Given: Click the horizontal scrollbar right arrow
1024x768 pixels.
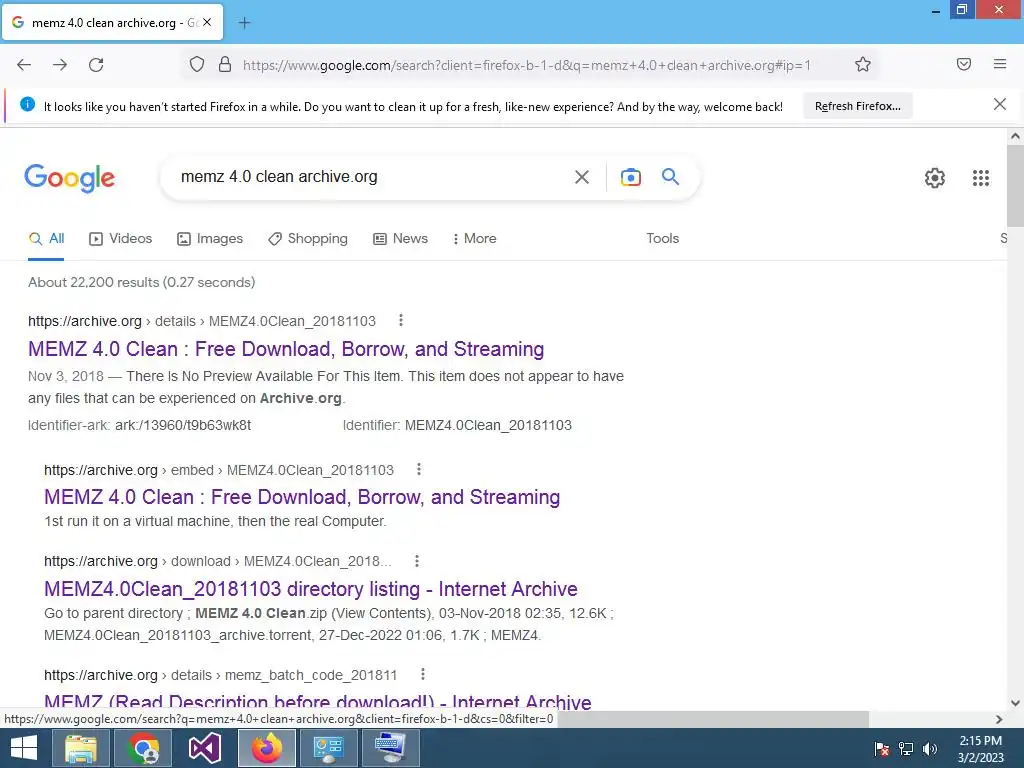Looking at the screenshot, I should [x=999, y=720].
